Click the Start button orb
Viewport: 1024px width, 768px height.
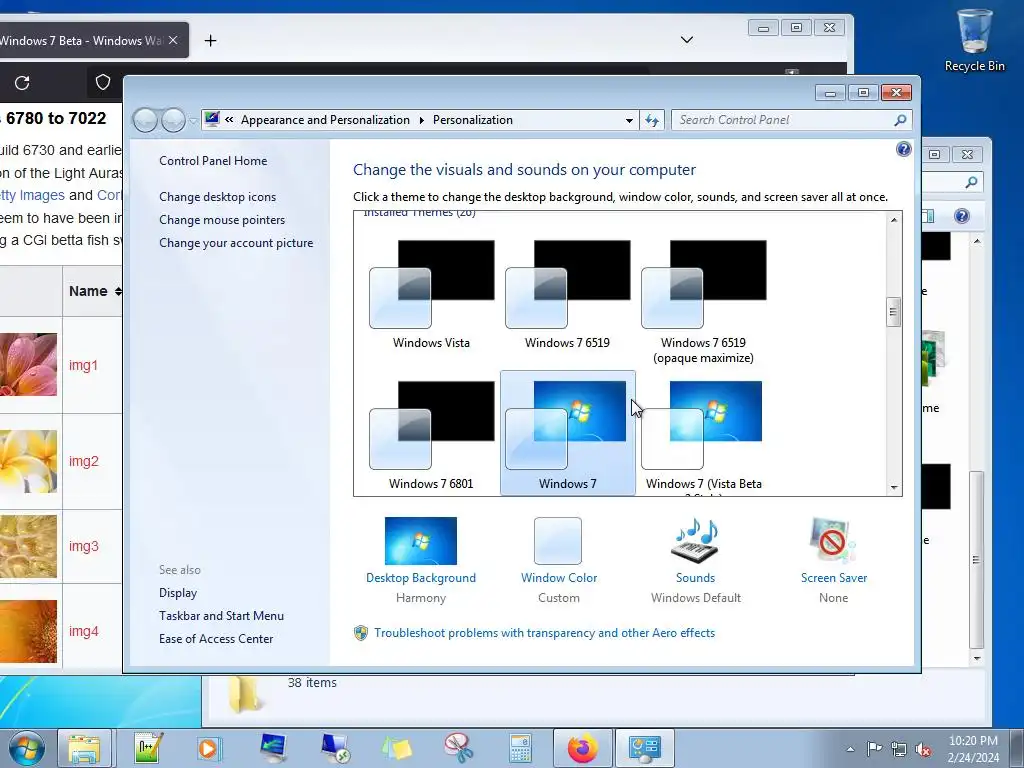26,748
